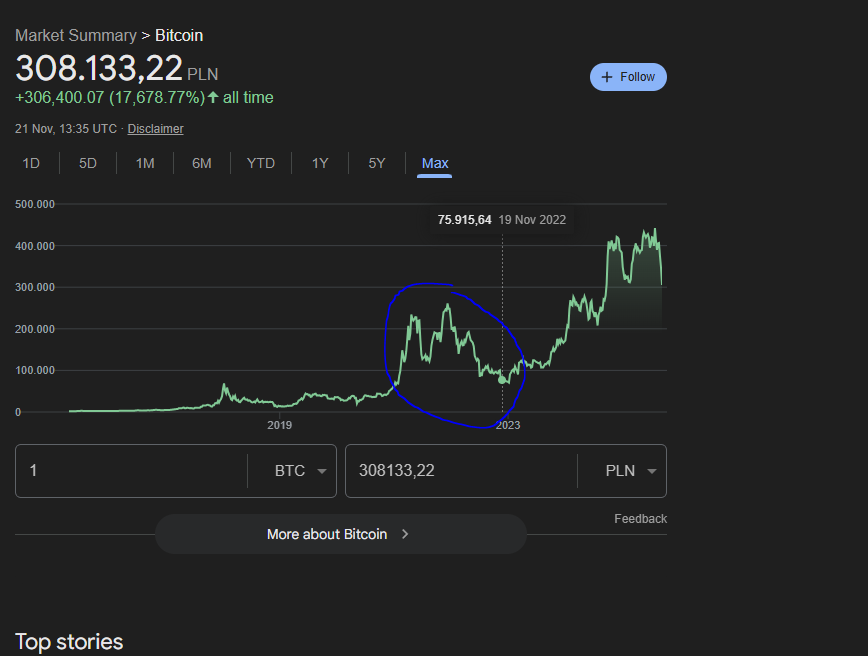
Task: Switch to YTD chart view
Action: (261, 163)
